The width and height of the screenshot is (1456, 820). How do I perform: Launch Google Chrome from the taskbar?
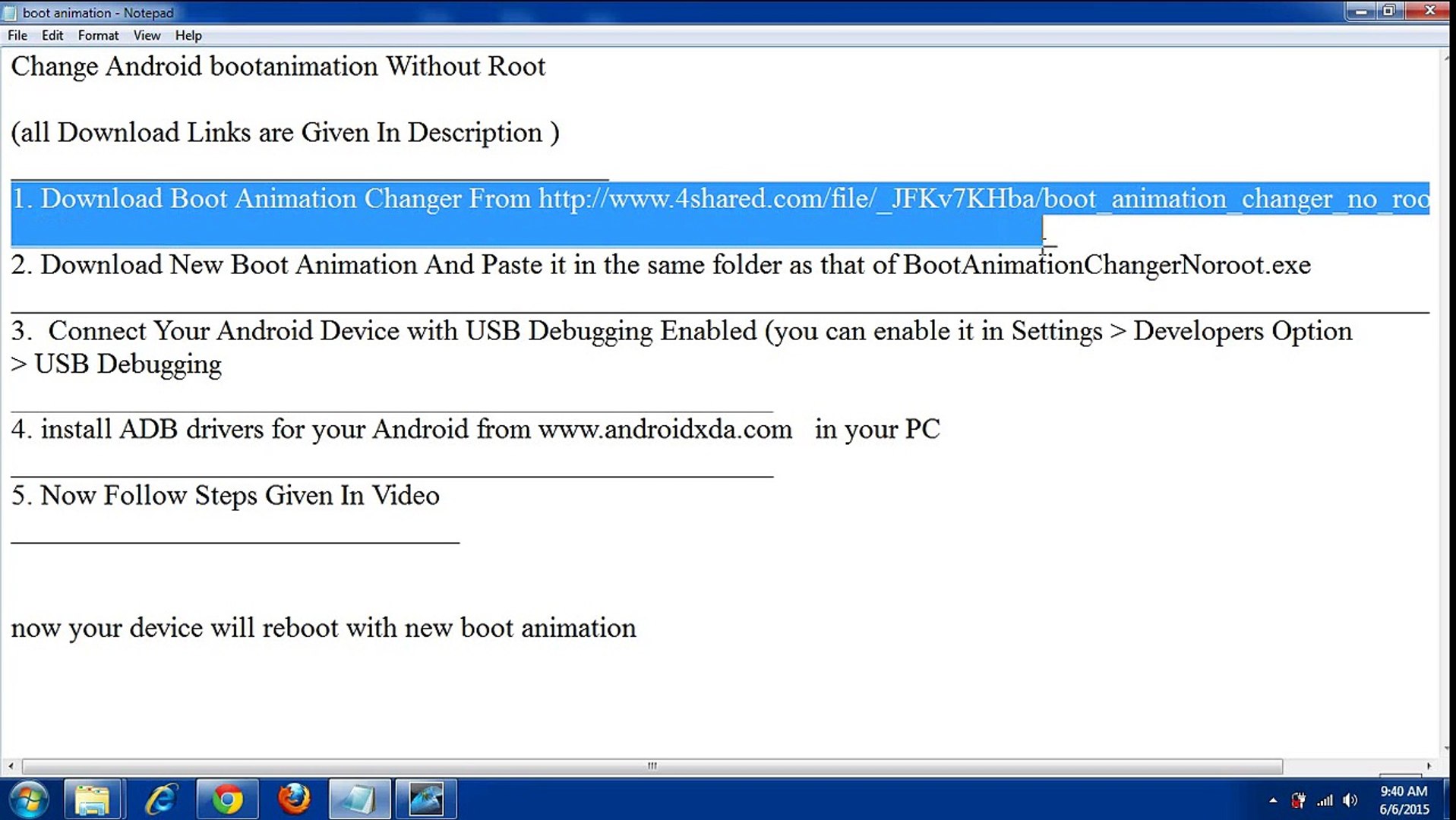click(x=227, y=799)
